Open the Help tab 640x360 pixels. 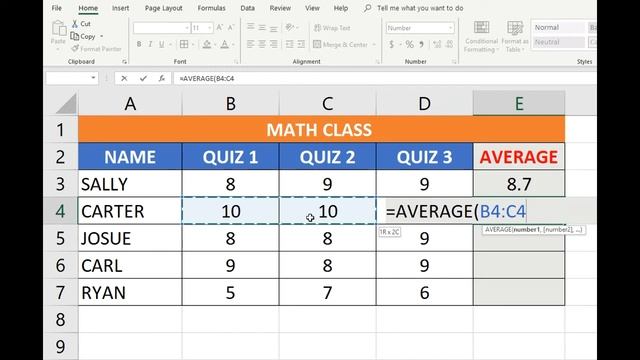pyautogui.click(x=341, y=8)
